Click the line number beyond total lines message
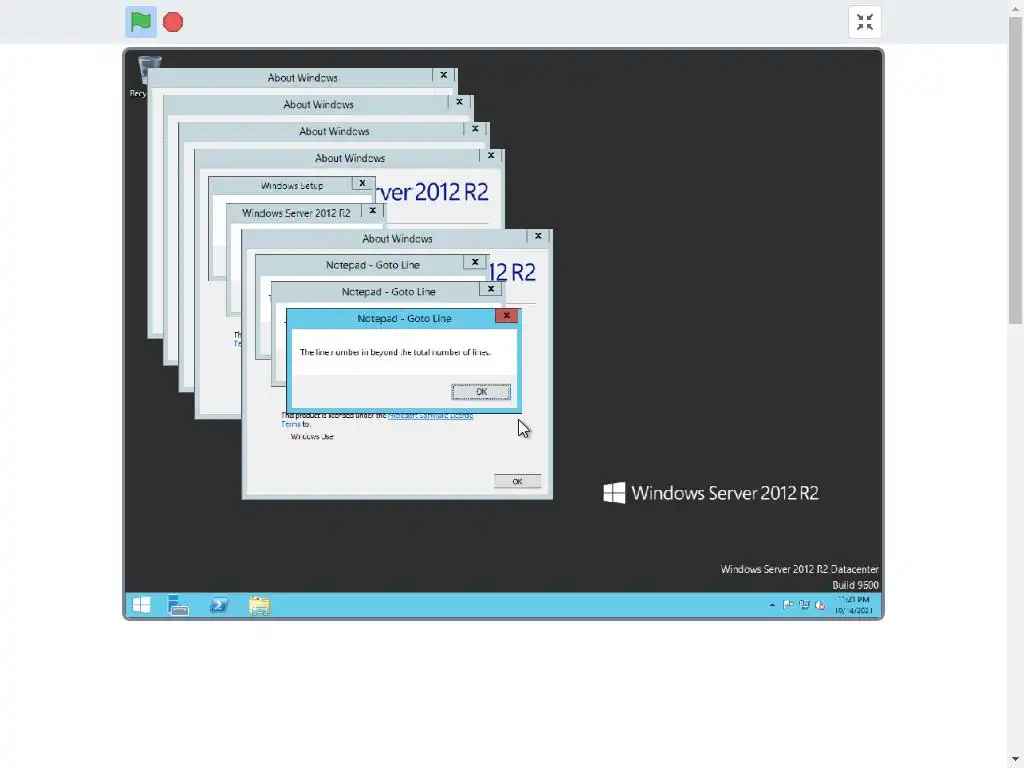The height and width of the screenshot is (768, 1024). coord(395,352)
